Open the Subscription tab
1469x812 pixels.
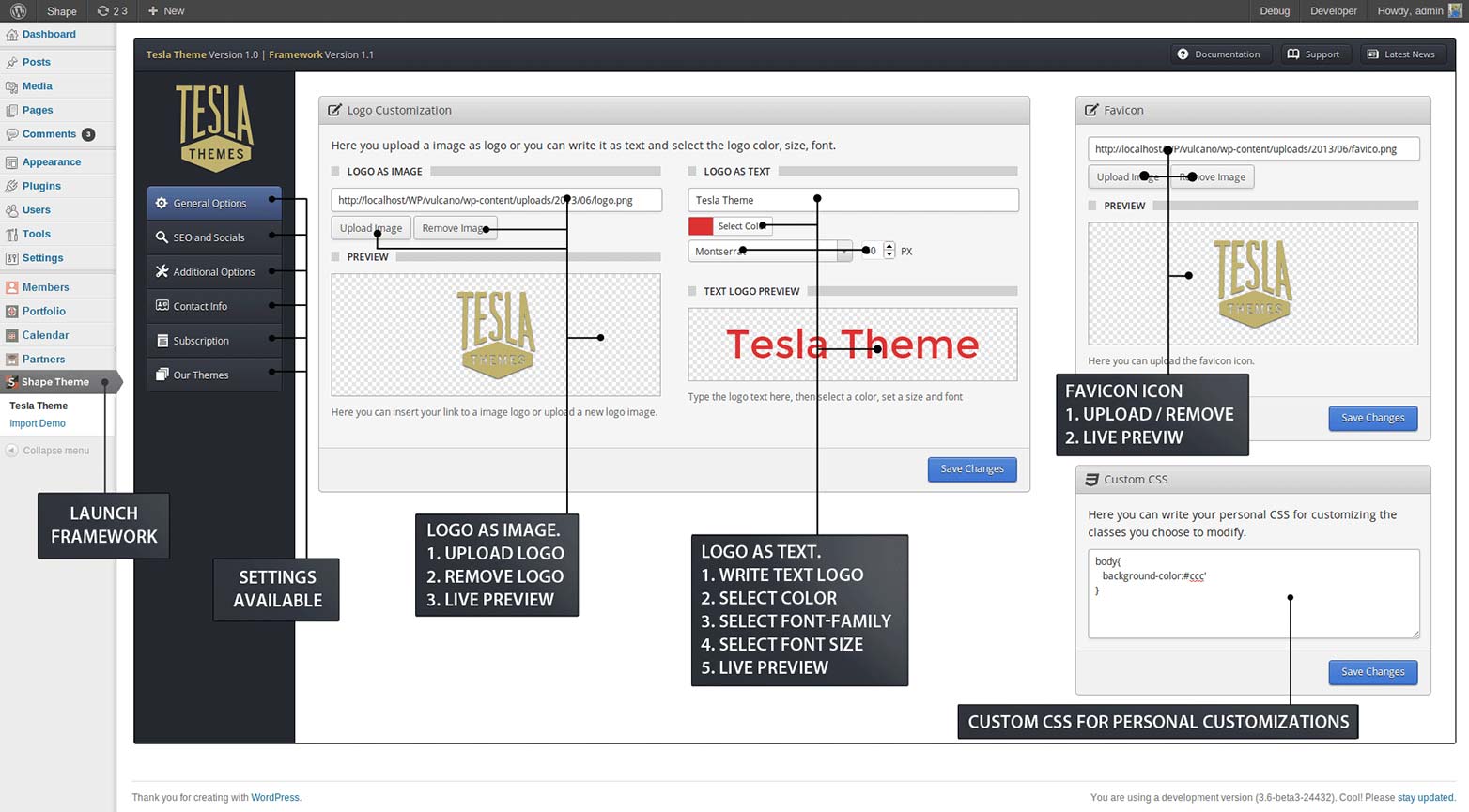(214, 341)
